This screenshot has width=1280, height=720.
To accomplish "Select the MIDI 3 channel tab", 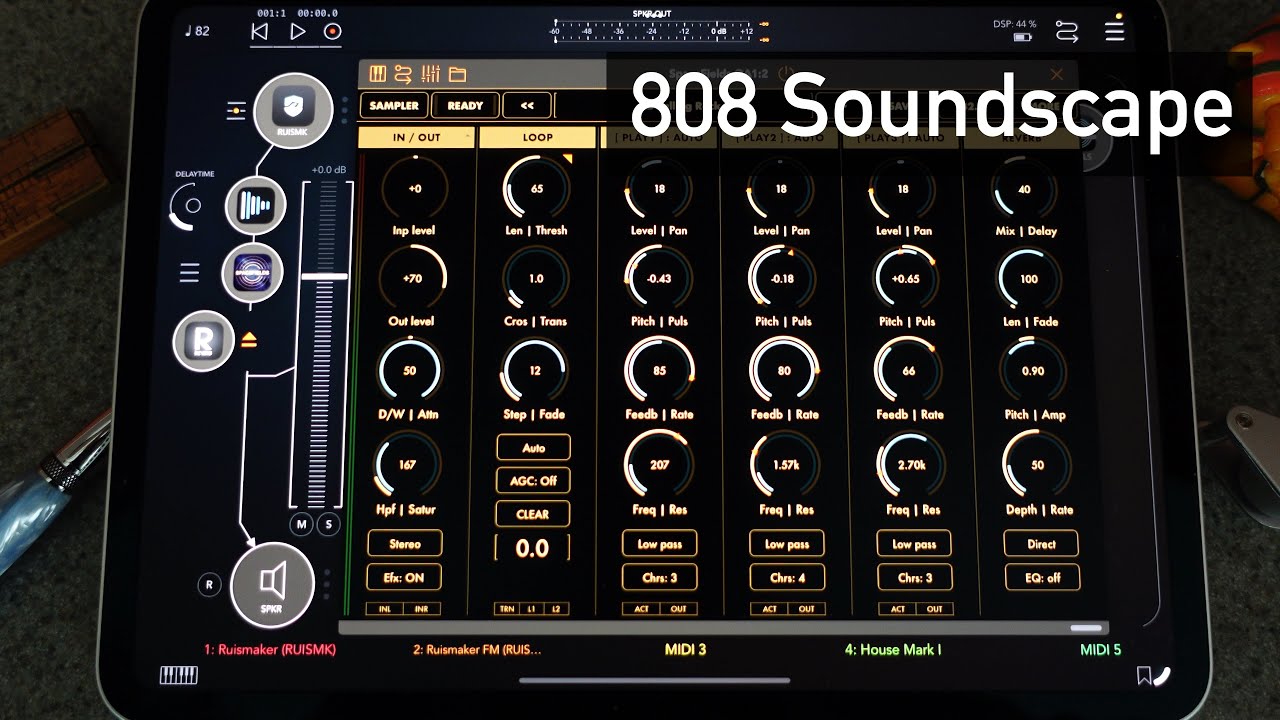I will point(685,650).
